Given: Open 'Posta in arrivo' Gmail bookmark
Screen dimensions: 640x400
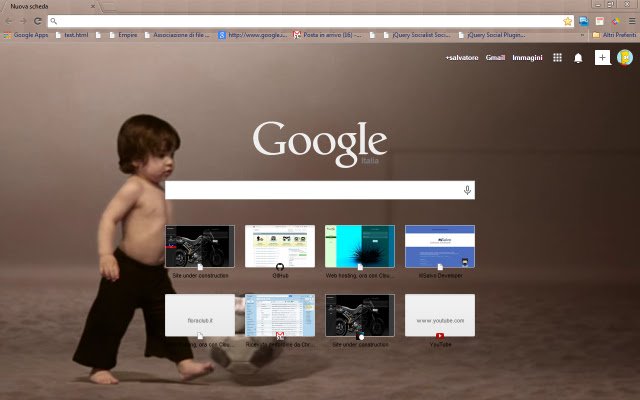Looking at the screenshot, I should pyautogui.click(x=327, y=35).
